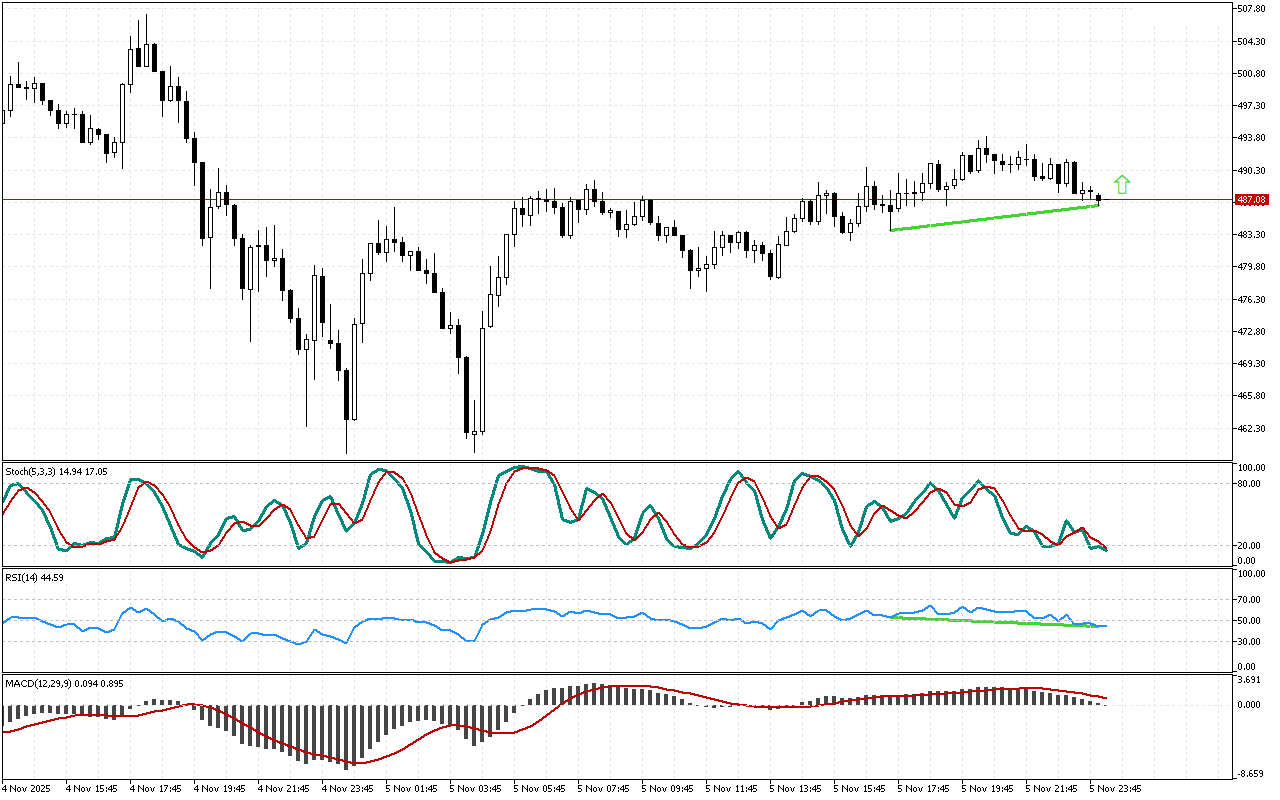Viewport: 1280px width, 800px height.
Task: Select the green trendline in the RSI panel
Action: [995, 622]
